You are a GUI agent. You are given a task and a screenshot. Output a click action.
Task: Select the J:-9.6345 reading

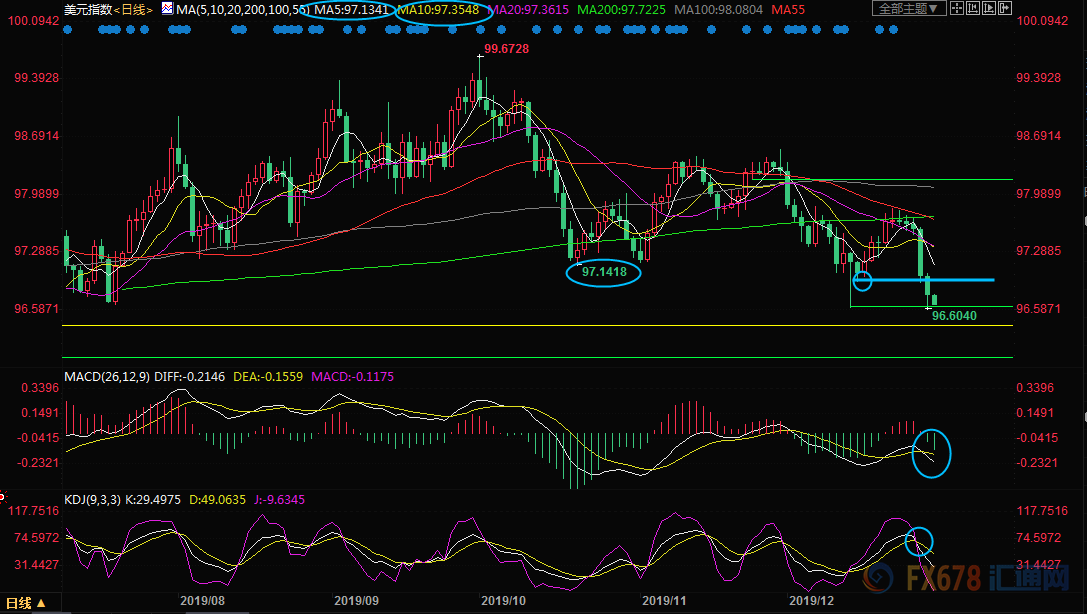[279, 500]
